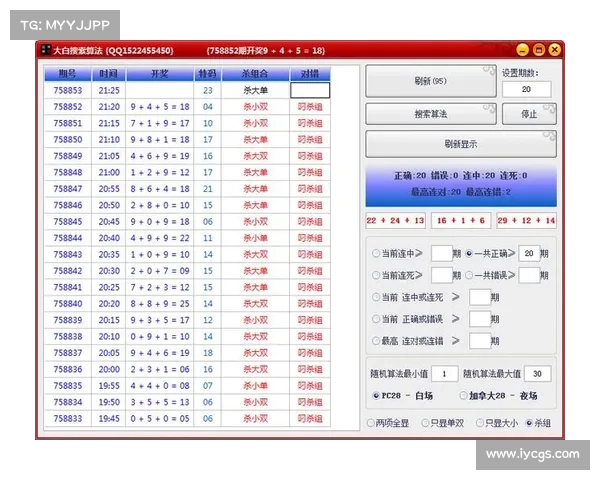Edit 随机算法最大值 field showing 30
This screenshot has height=480, width=600.
[x=538, y=374]
